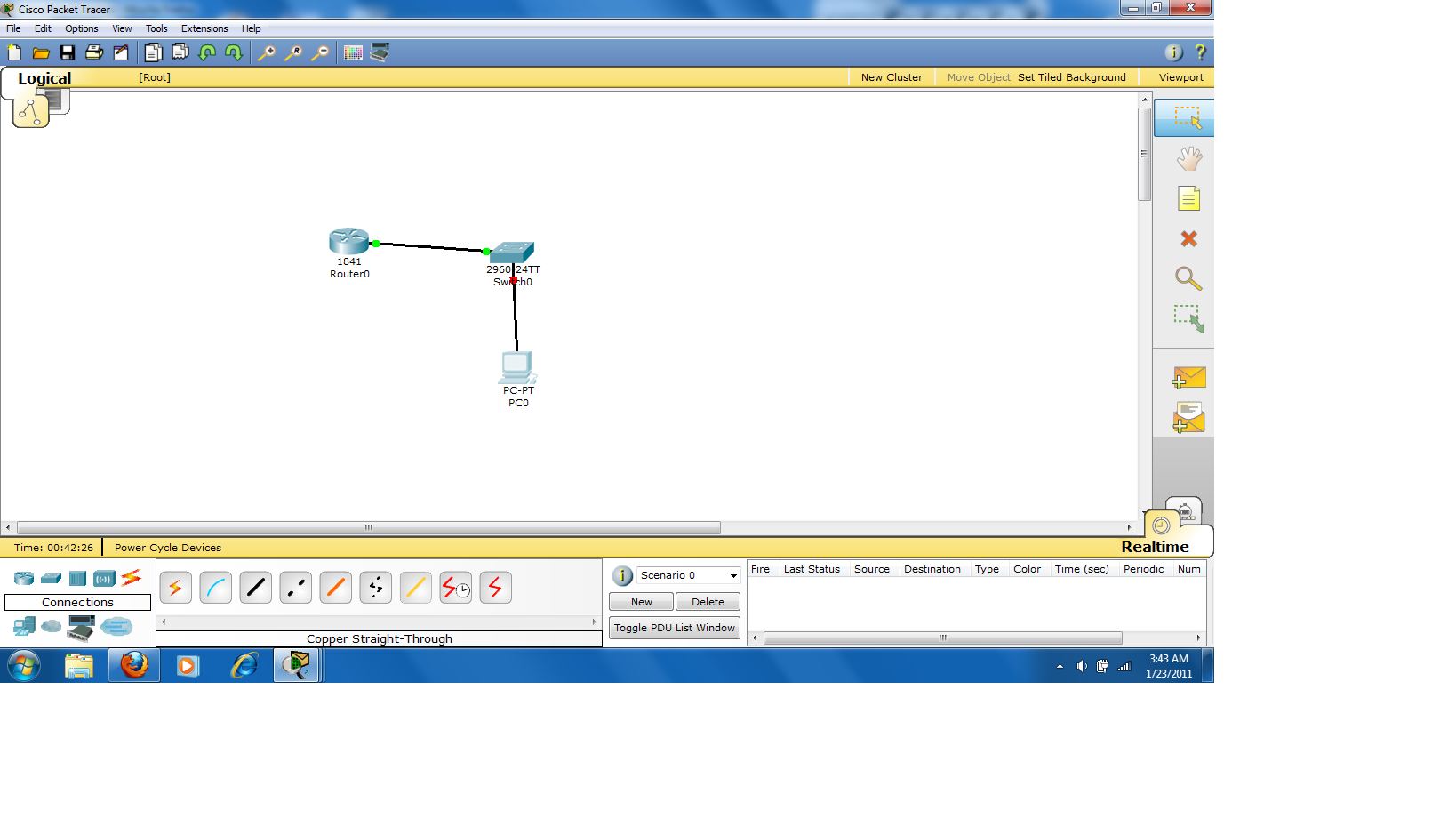The height and width of the screenshot is (818, 1456).
Task: Select the Automatic cable connection type
Action: pos(175,587)
